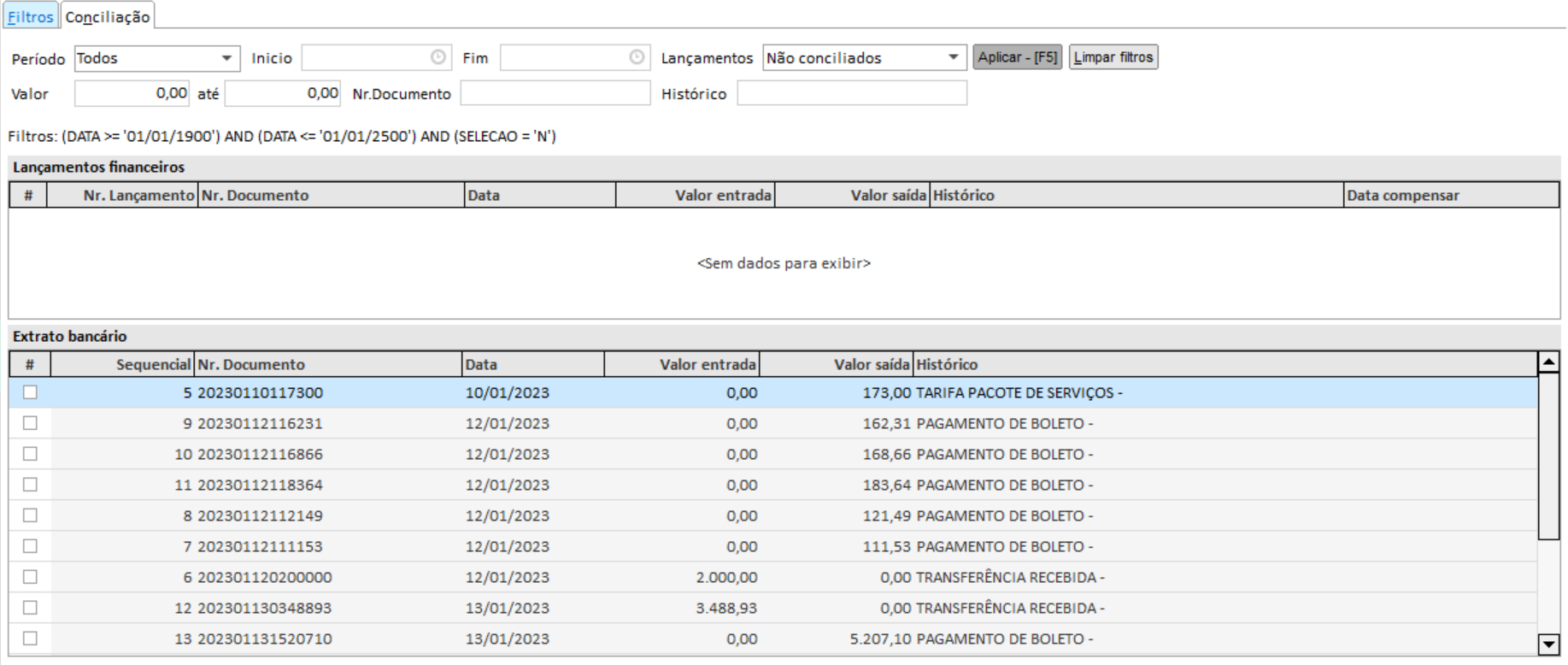This screenshot has height=665, width=1568.
Task: Click Valor entrada header in Lançamentos financeiros
Action: click(x=695, y=195)
